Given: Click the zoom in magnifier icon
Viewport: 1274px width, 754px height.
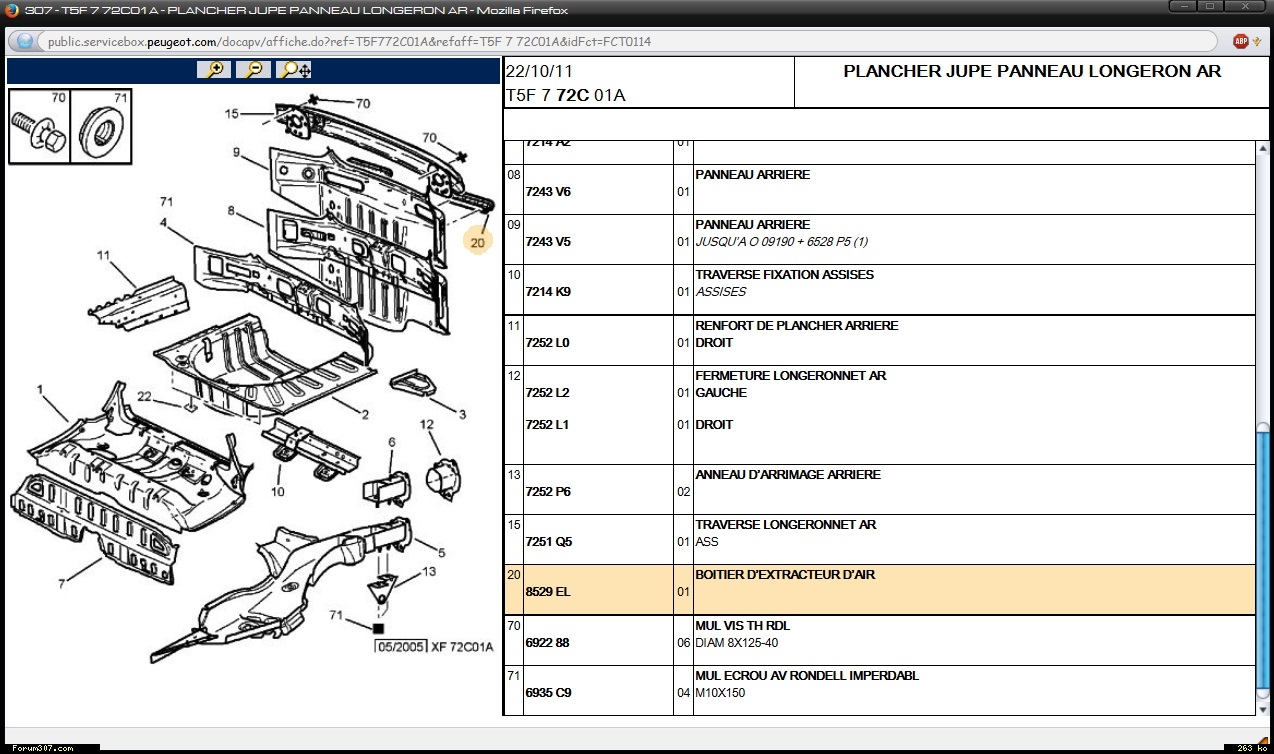Looking at the screenshot, I should [x=213, y=69].
